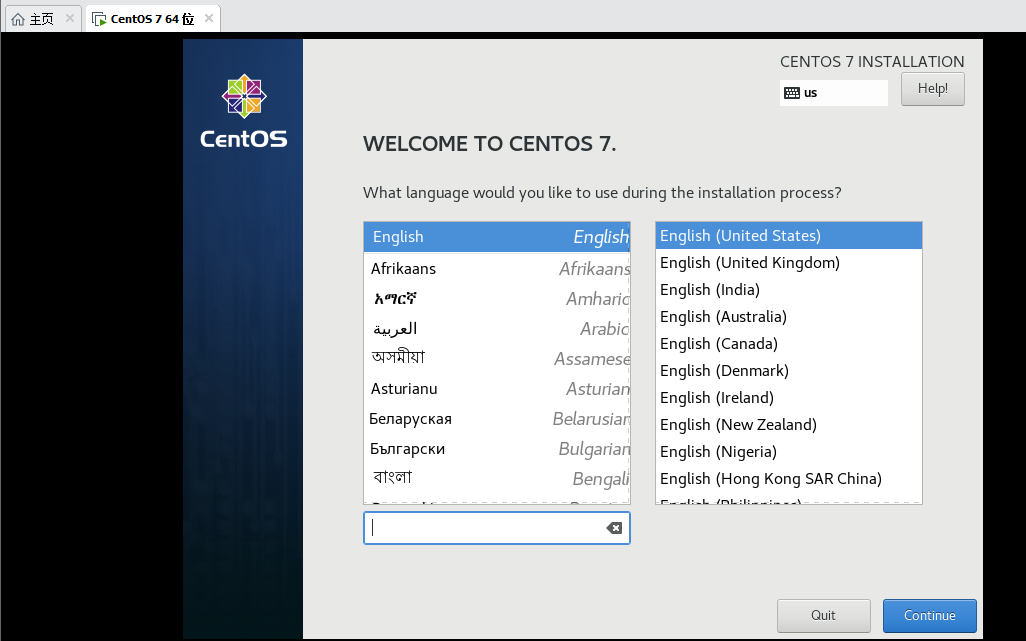Open the us keyboard layout indicator
1026x641 pixels.
coord(834,93)
